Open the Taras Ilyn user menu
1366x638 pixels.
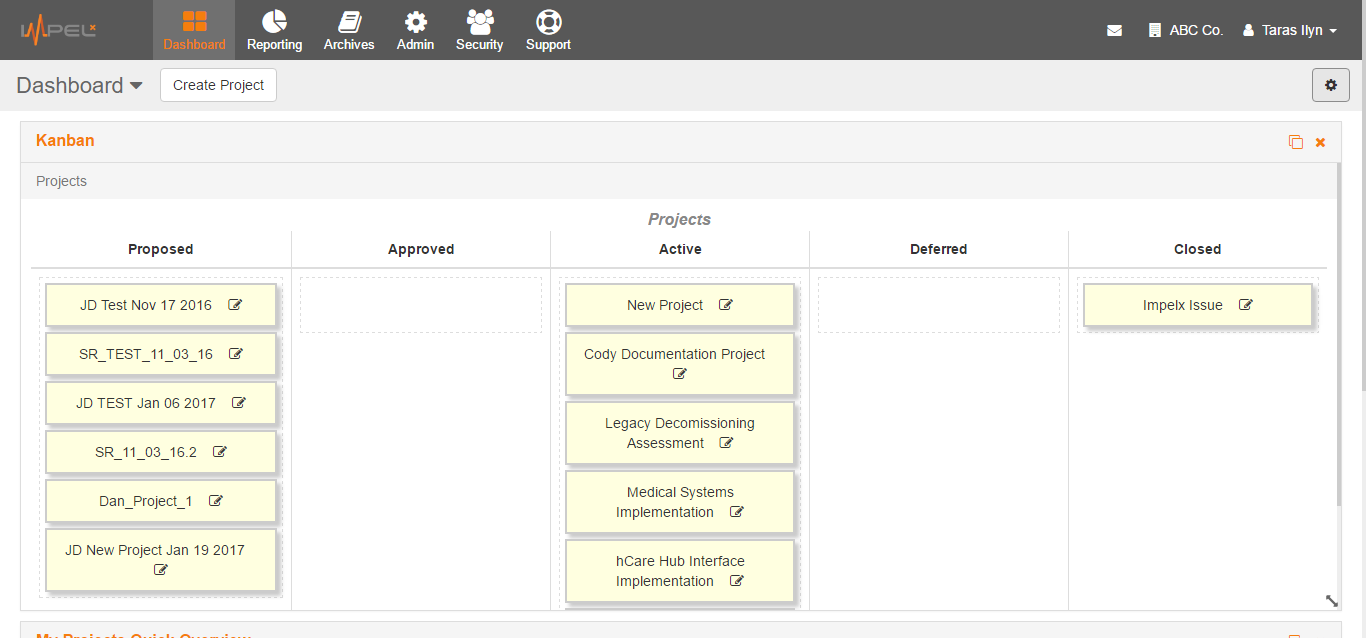coord(1289,31)
